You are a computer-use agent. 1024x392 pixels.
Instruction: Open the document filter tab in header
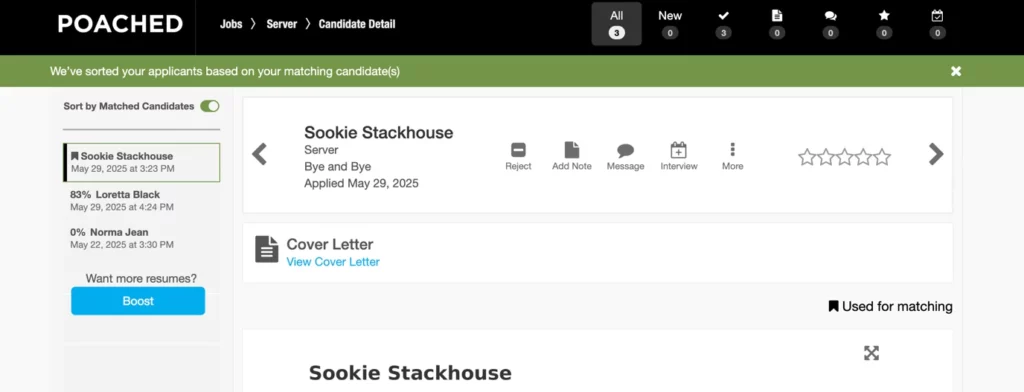(776, 24)
